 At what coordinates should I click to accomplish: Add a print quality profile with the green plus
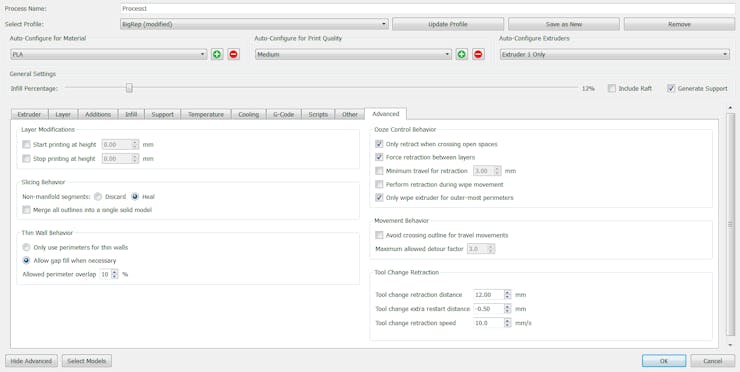point(462,54)
